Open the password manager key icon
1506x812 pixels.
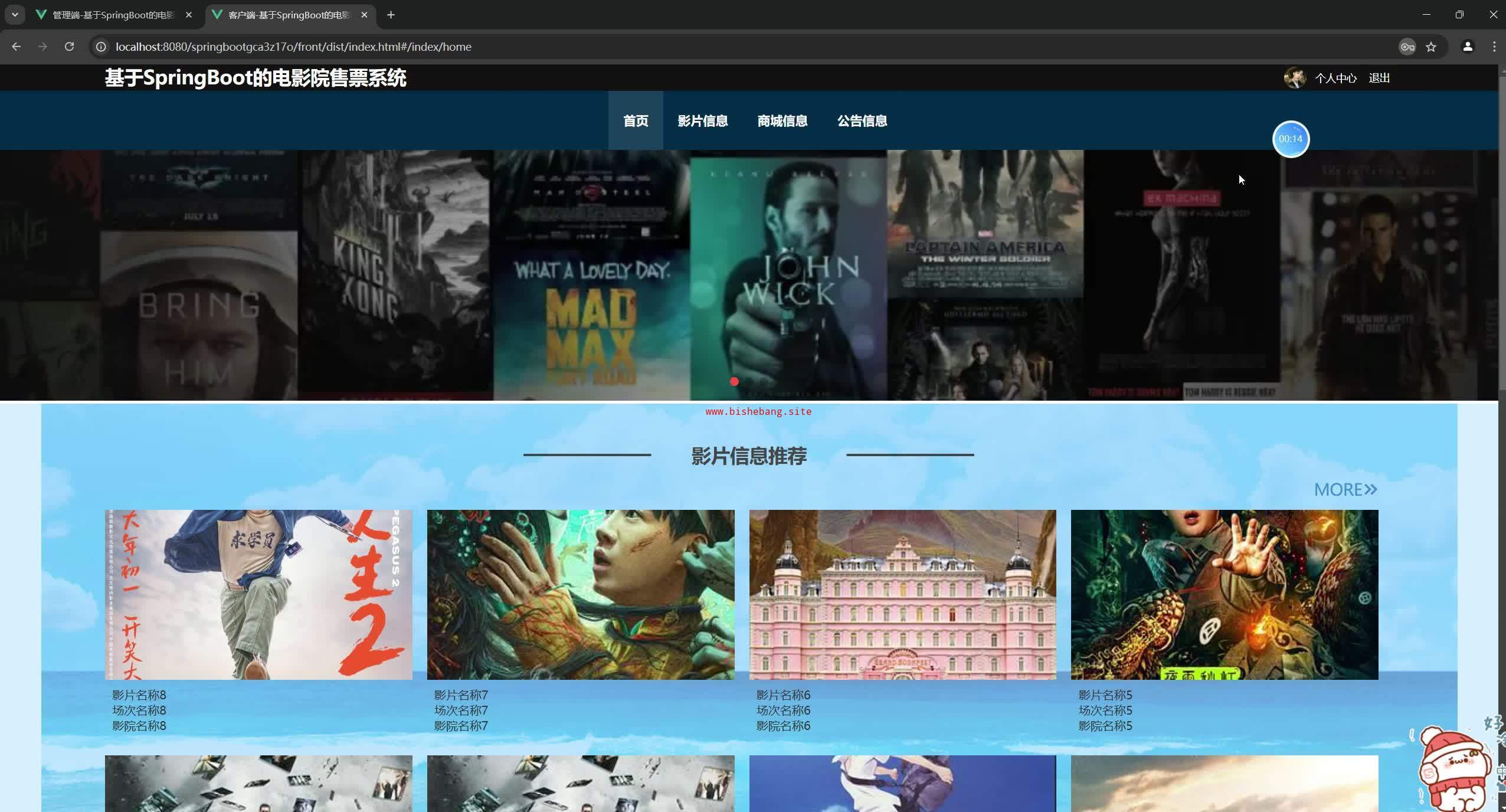(1407, 47)
